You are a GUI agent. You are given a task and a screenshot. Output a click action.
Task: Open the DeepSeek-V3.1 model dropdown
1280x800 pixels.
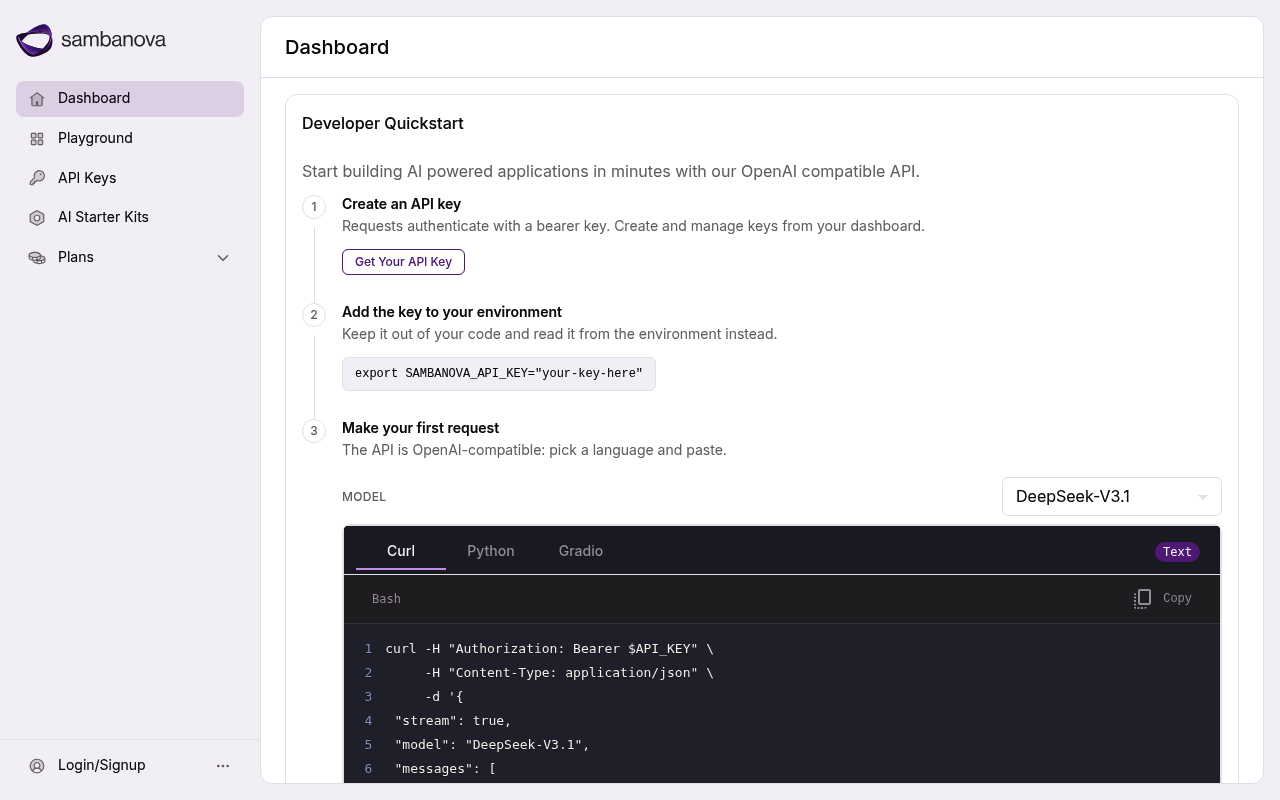tap(1112, 497)
